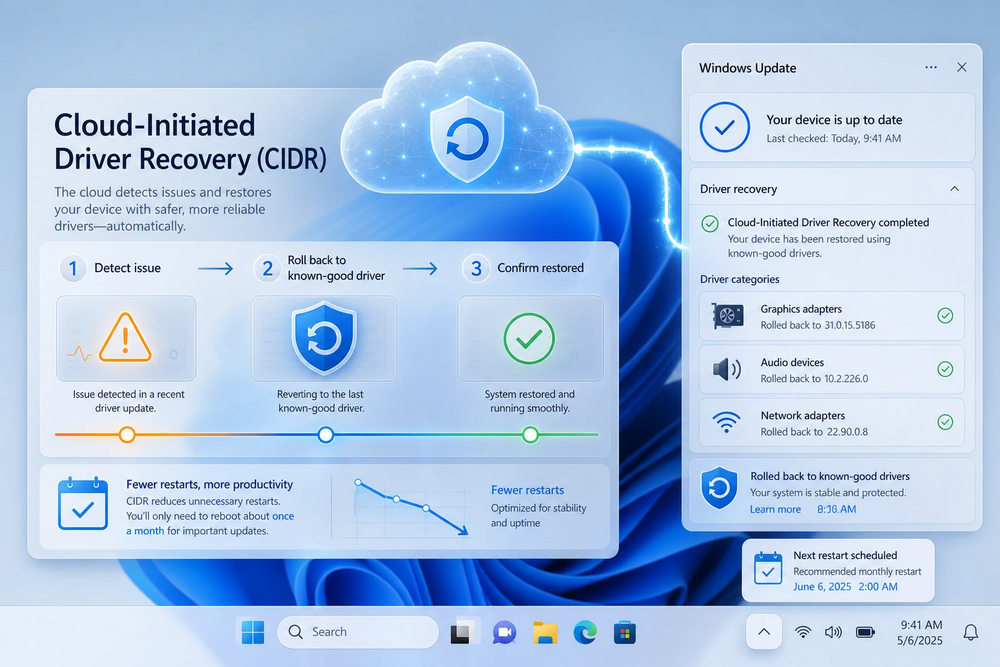Open the Learn more link
This screenshot has height=667, width=1000.
pyautogui.click(x=775, y=509)
